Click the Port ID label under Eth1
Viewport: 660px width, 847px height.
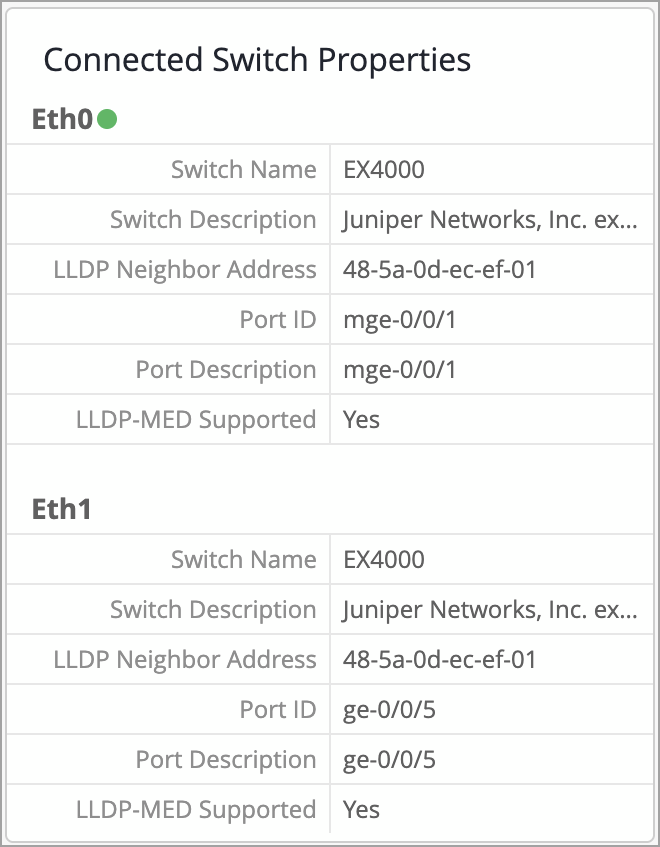(278, 710)
